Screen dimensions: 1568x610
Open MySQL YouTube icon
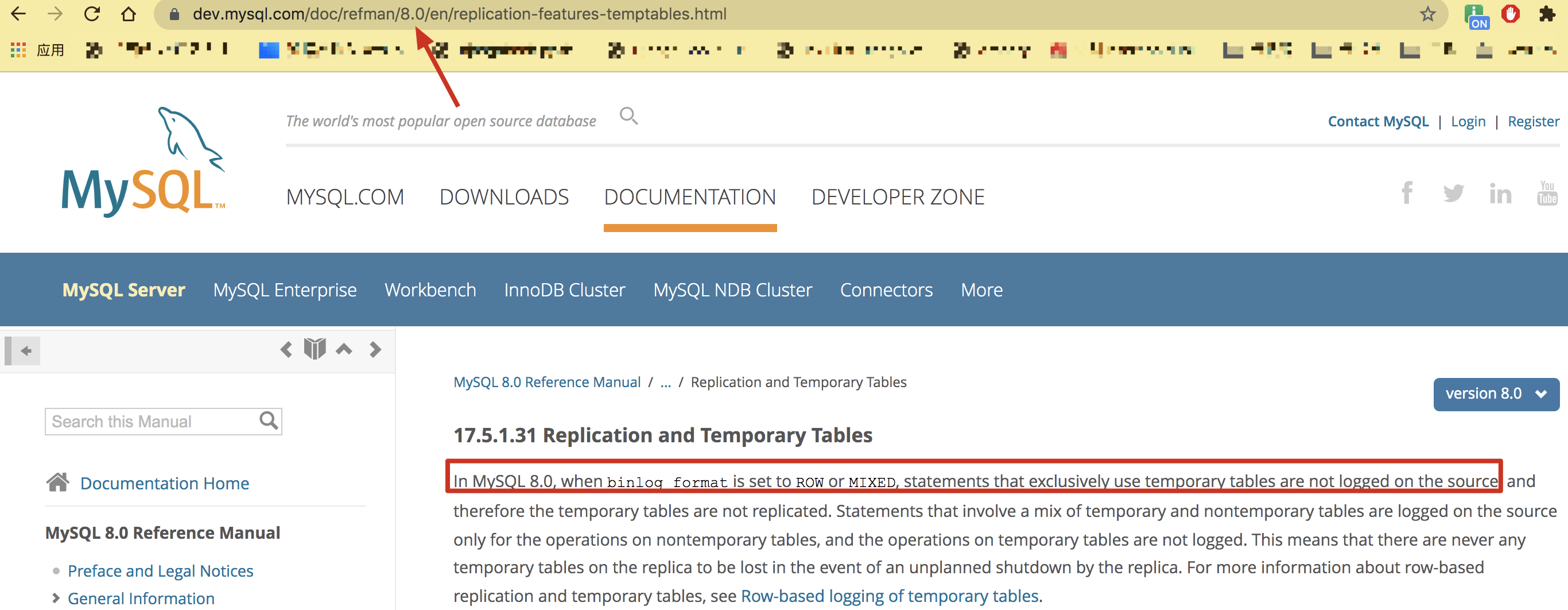pyautogui.click(x=1547, y=193)
